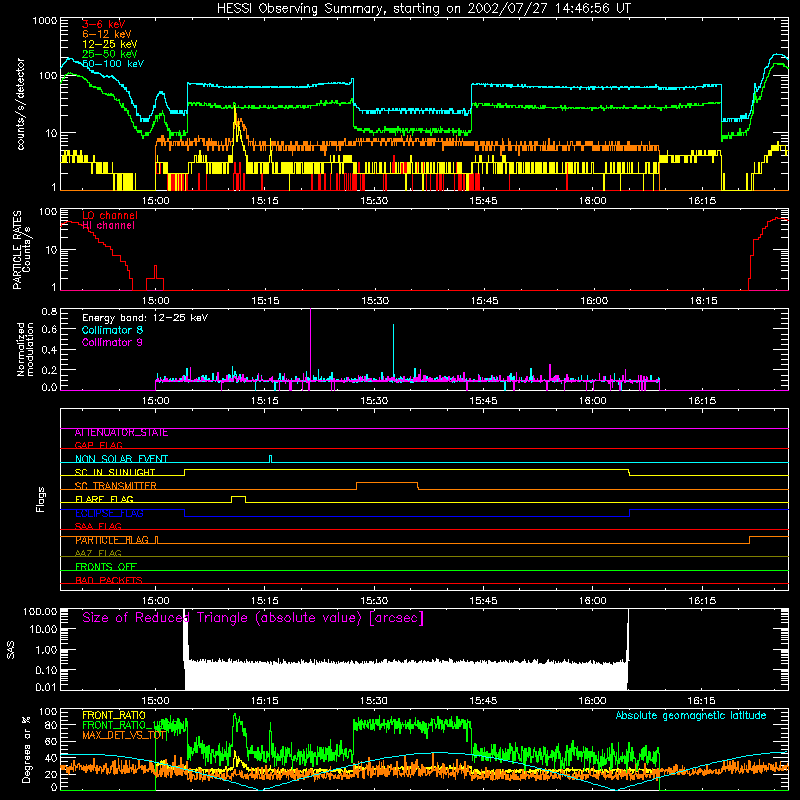Click the 0.01 tick on the SAS axis

46,687
